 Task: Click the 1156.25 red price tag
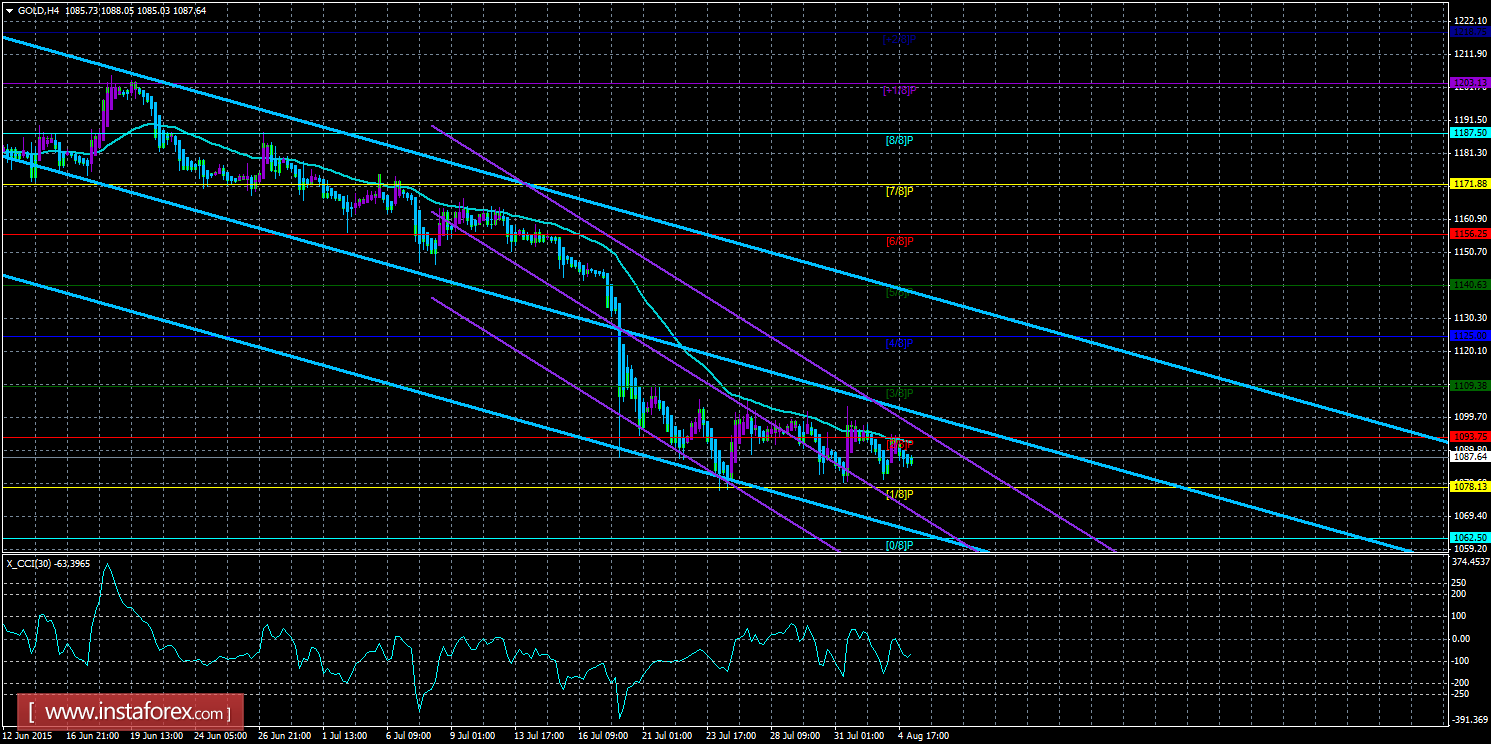(1470, 234)
